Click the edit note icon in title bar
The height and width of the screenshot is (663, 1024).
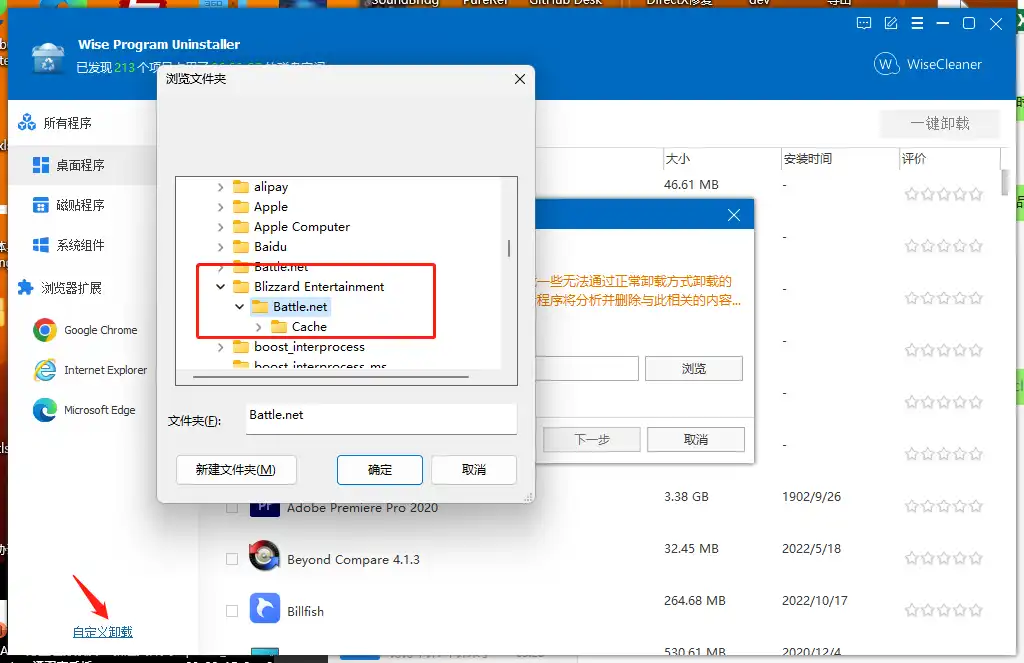click(x=891, y=24)
